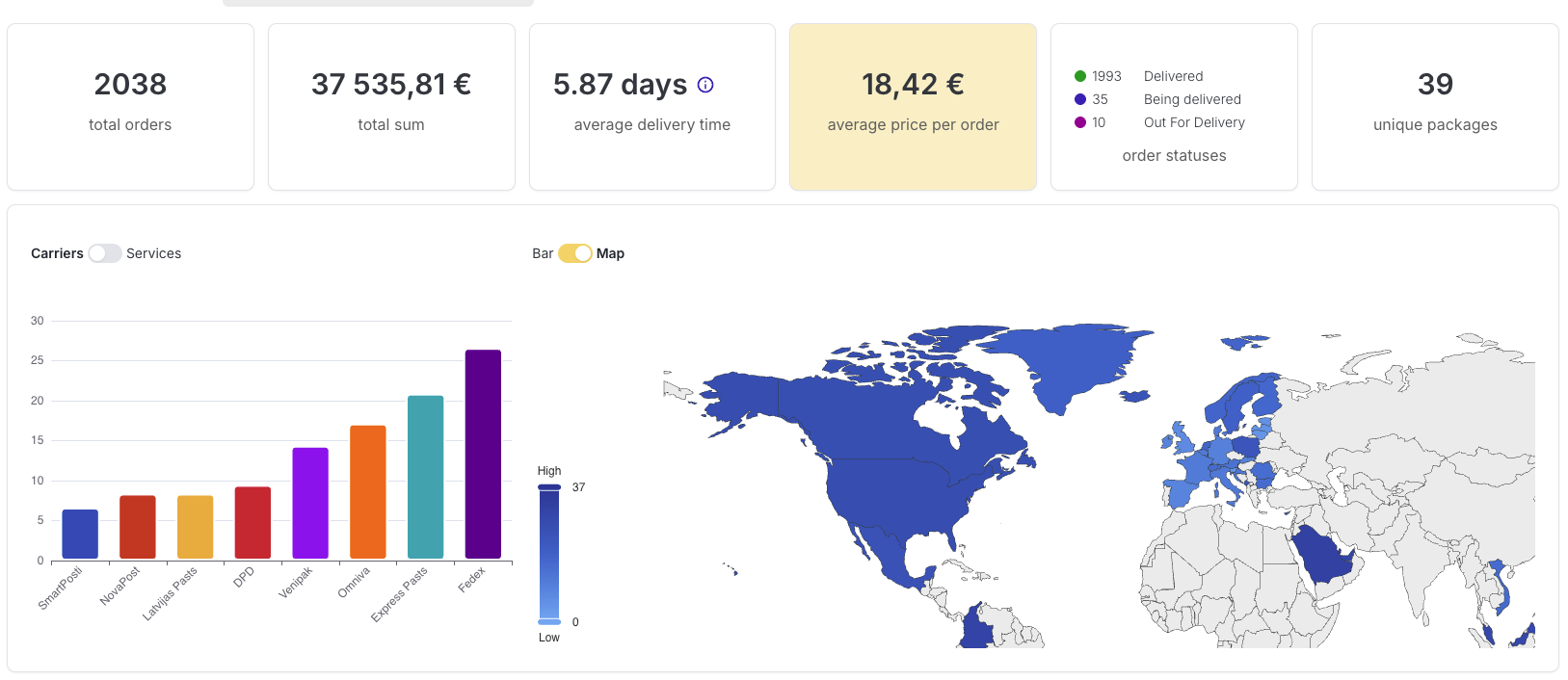Screen dimensions: 1568x680
Task: Click the 5.87 days value
Action: click(620, 85)
